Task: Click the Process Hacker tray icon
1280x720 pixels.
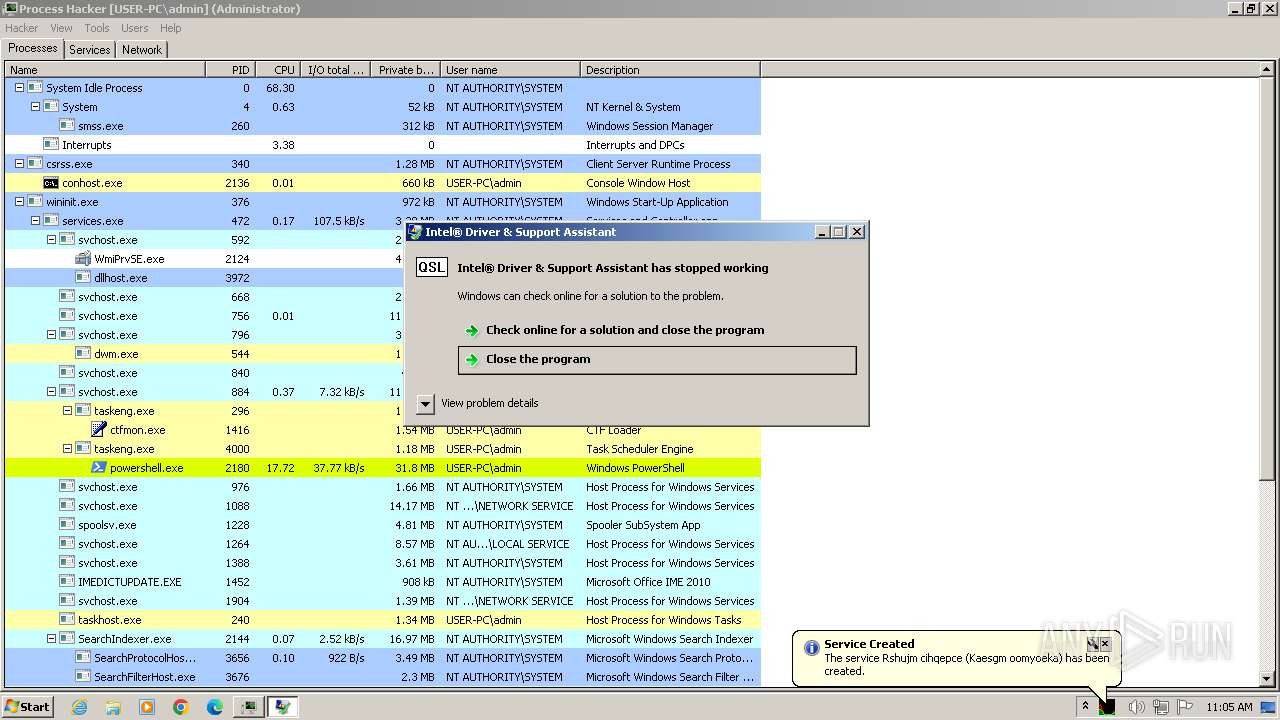Action: point(1107,707)
